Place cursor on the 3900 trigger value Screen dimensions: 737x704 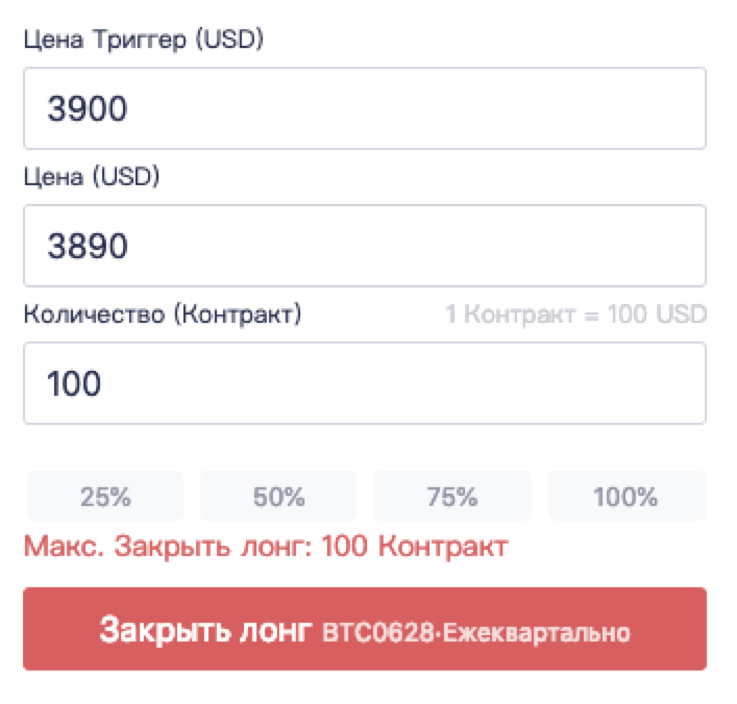click(87, 109)
